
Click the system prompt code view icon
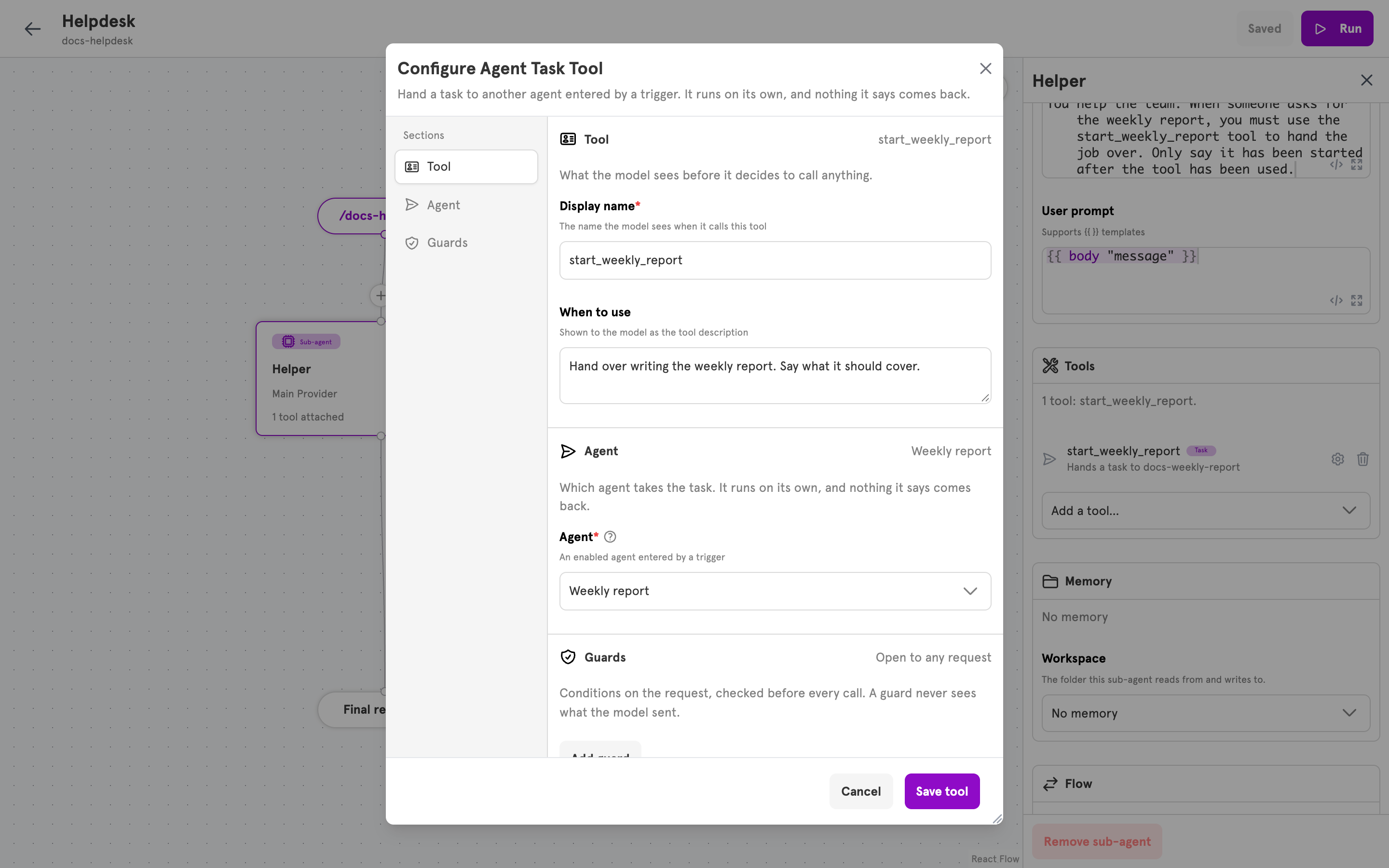pyautogui.click(x=1336, y=165)
